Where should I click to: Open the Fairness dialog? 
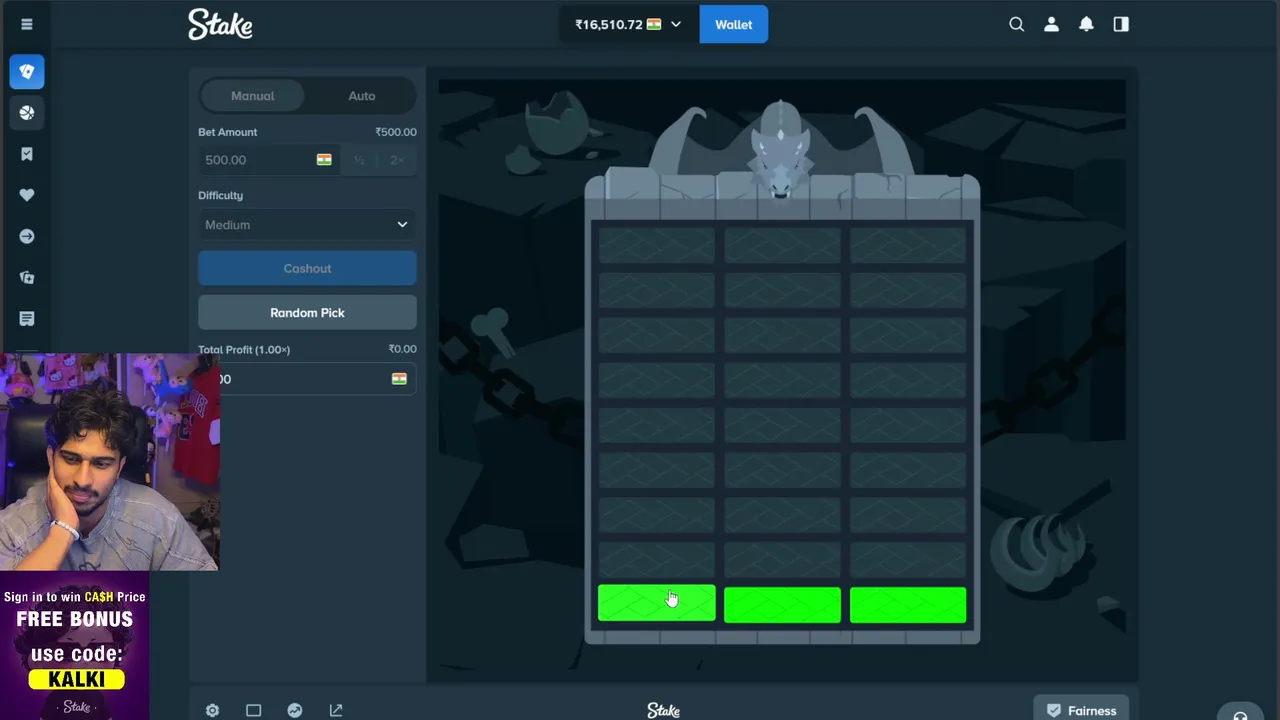tap(1081, 710)
